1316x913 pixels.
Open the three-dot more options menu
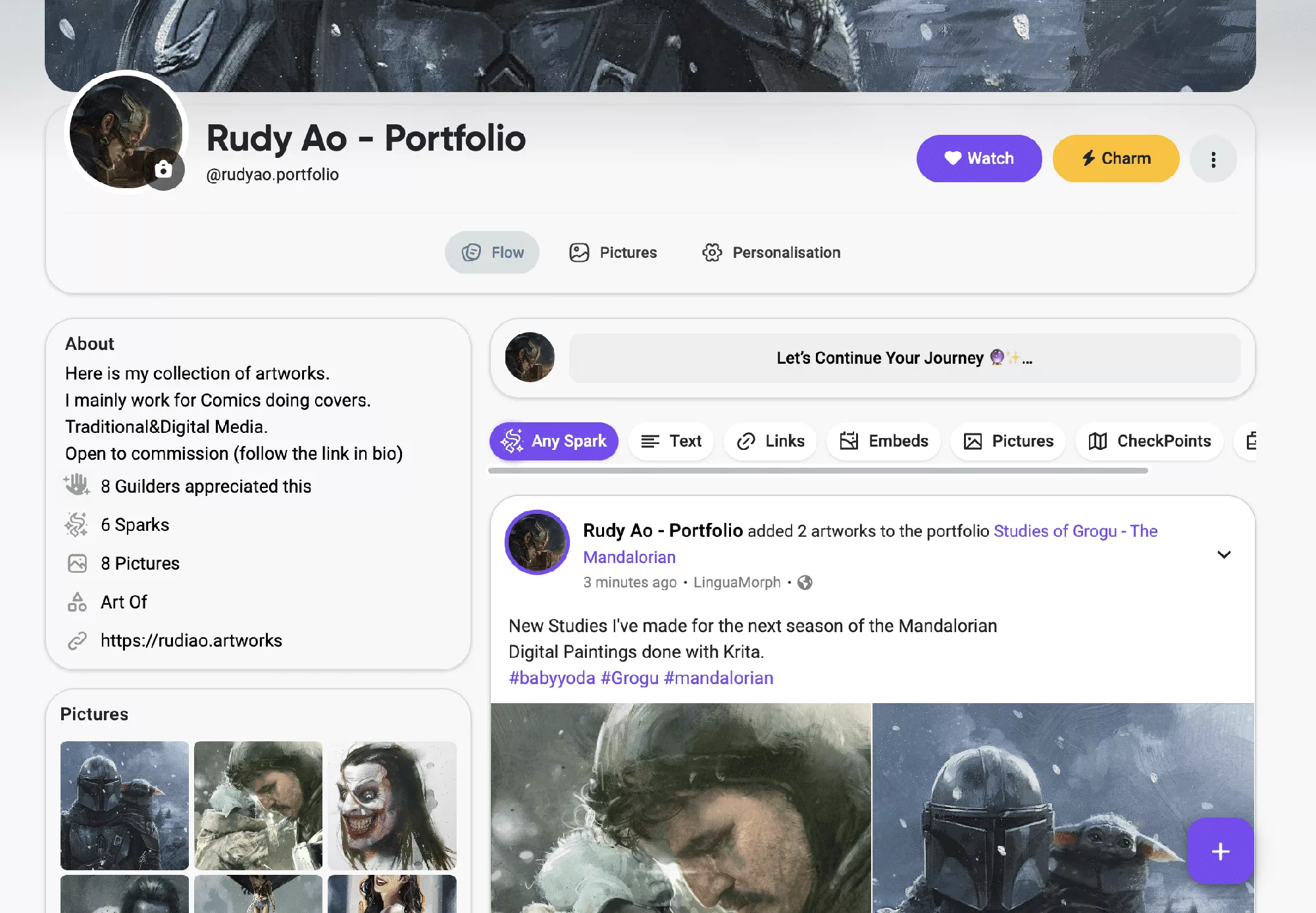click(x=1213, y=159)
